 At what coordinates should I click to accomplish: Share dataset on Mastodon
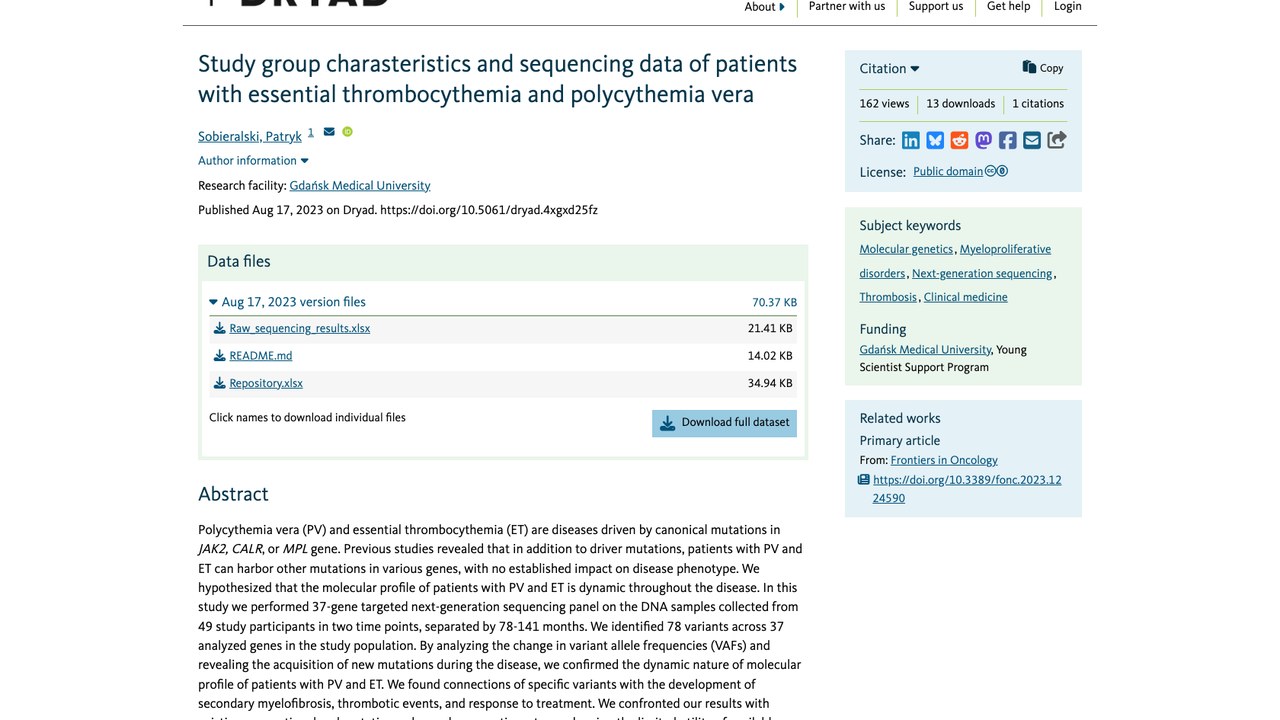pyautogui.click(x=983, y=140)
